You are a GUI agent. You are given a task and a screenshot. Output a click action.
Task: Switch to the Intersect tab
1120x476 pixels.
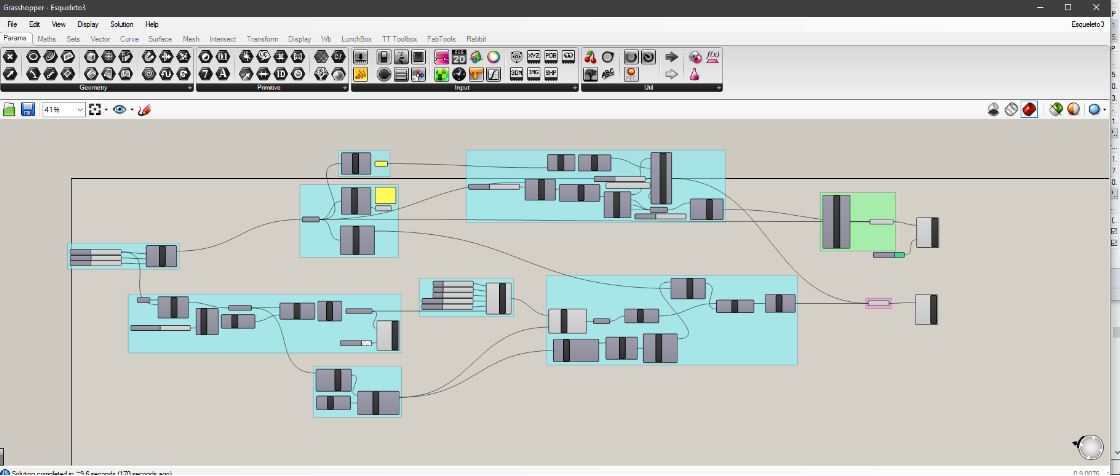222,39
